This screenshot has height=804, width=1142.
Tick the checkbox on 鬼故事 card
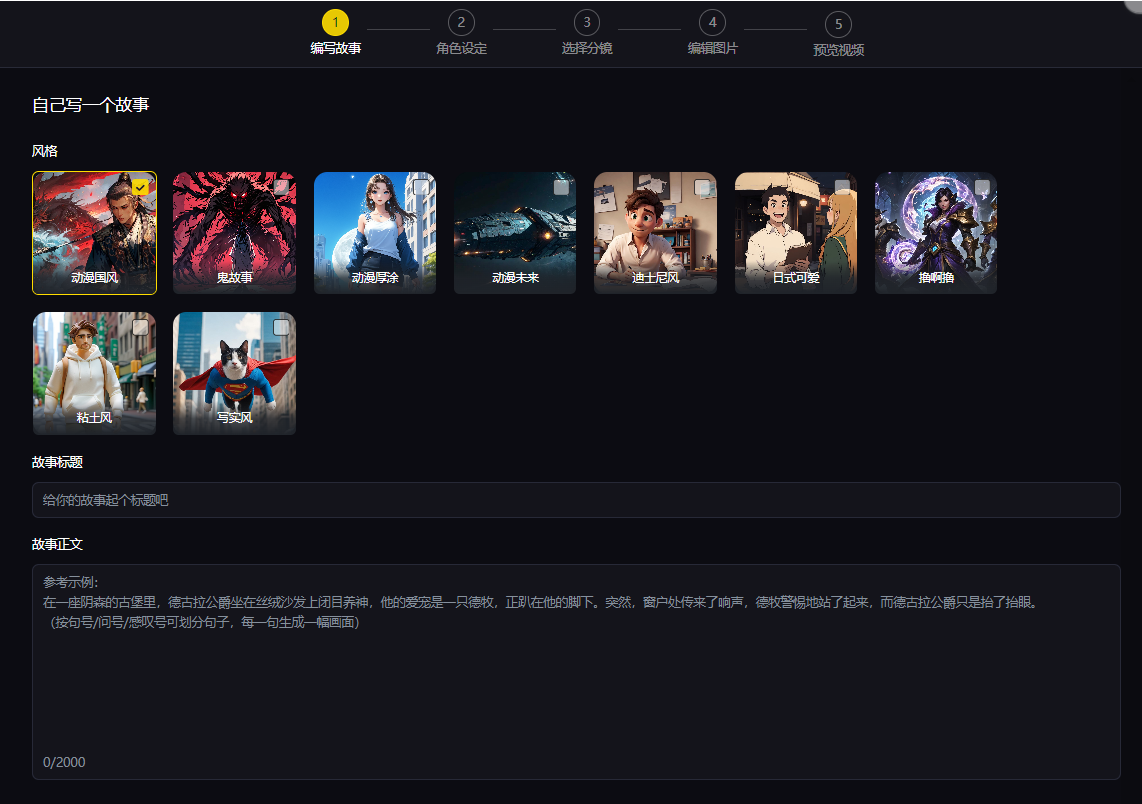point(281,187)
